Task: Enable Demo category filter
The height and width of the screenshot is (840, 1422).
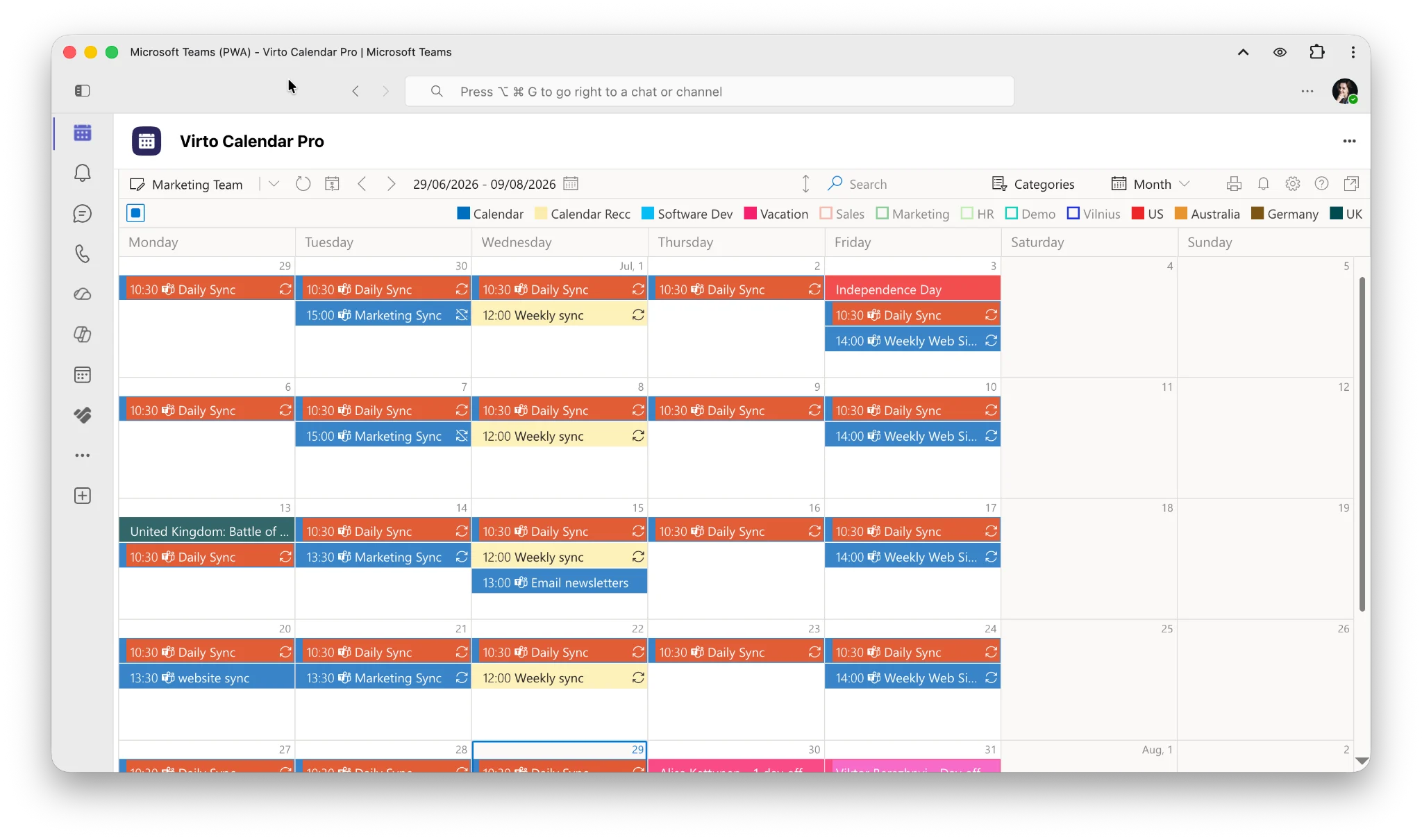Action: point(1030,214)
